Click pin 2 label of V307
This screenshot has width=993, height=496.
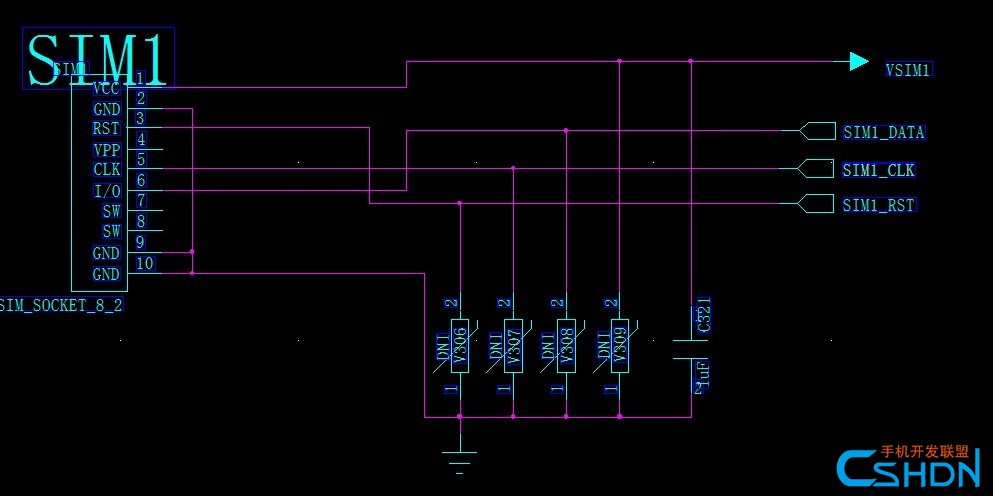click(x=505, y=303)
